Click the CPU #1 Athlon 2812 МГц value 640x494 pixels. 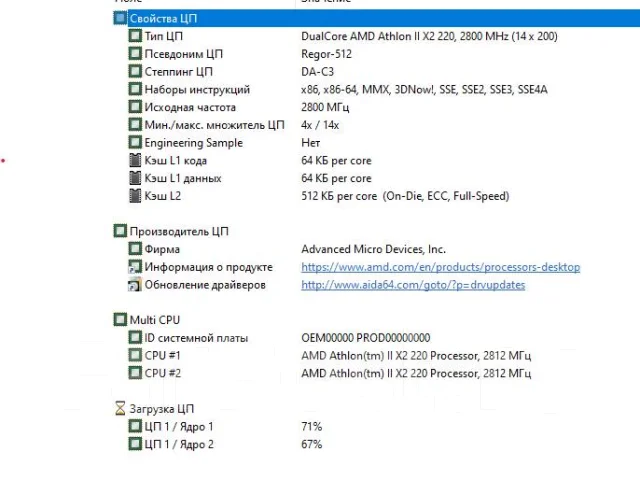point(416,355)
